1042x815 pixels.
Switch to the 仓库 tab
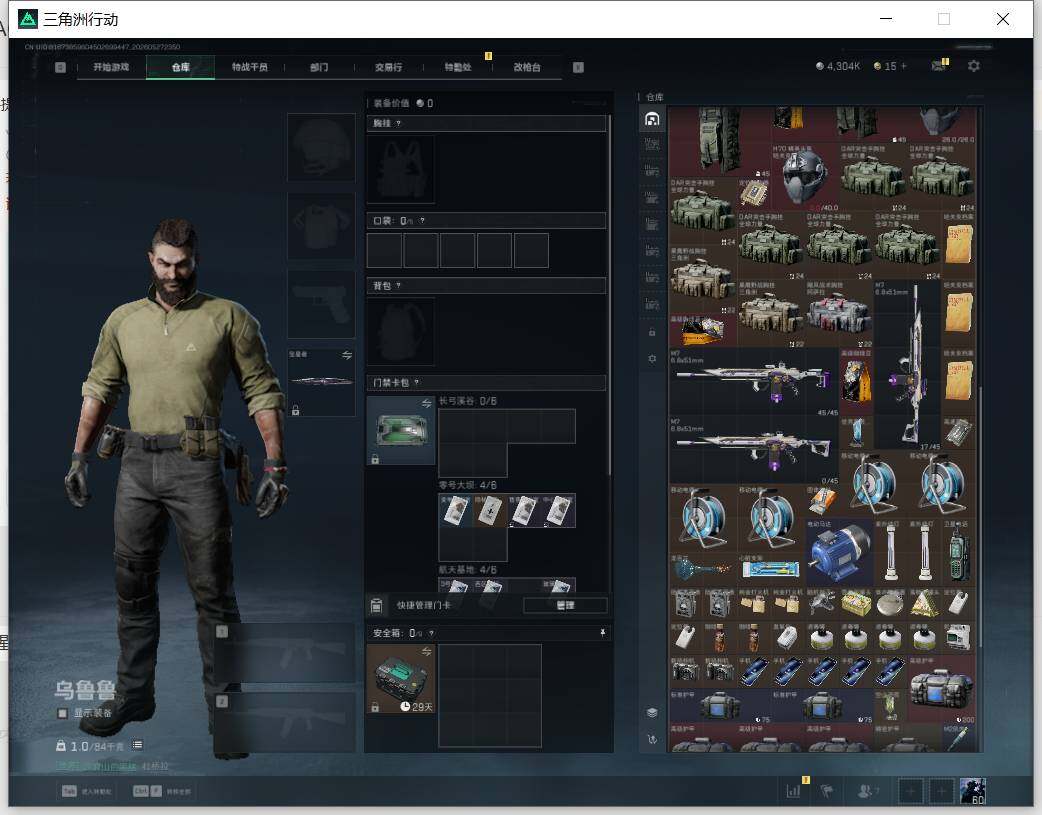tap(181, 67)
